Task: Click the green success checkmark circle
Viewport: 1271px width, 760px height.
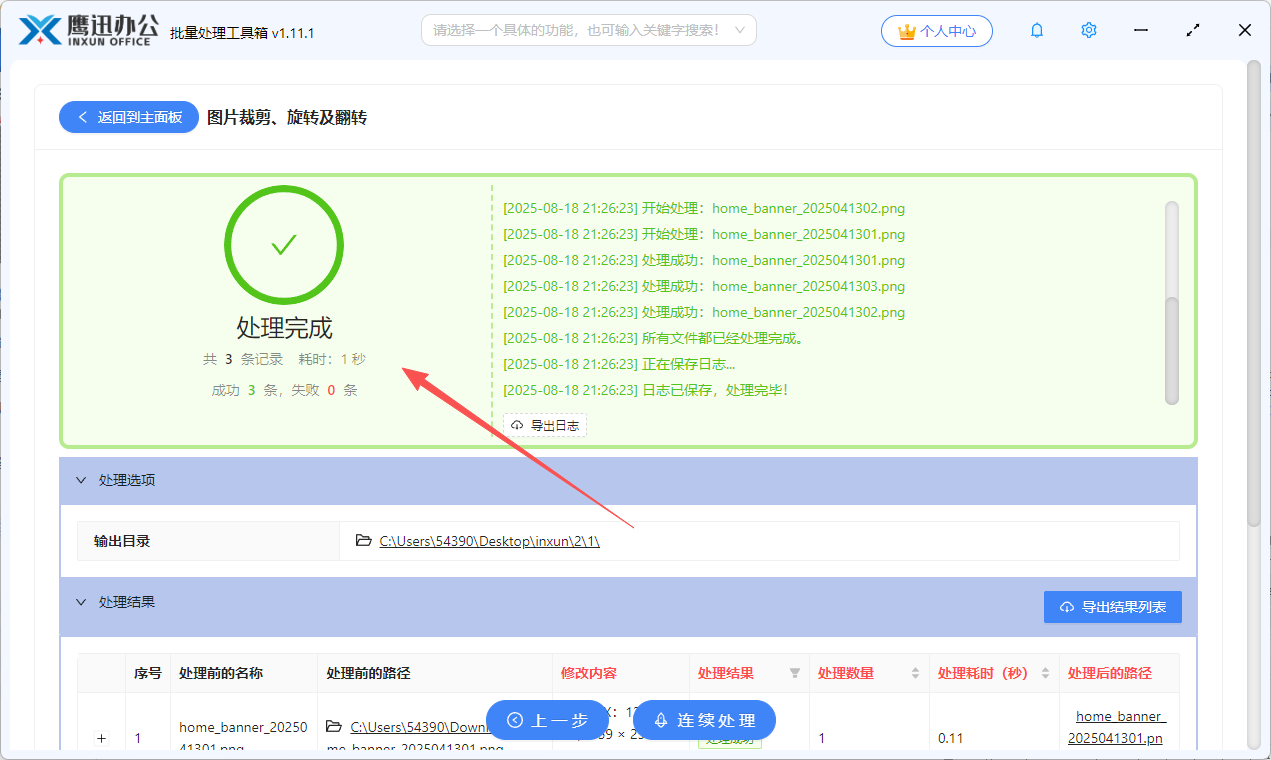Action: [x=284, y=245]
